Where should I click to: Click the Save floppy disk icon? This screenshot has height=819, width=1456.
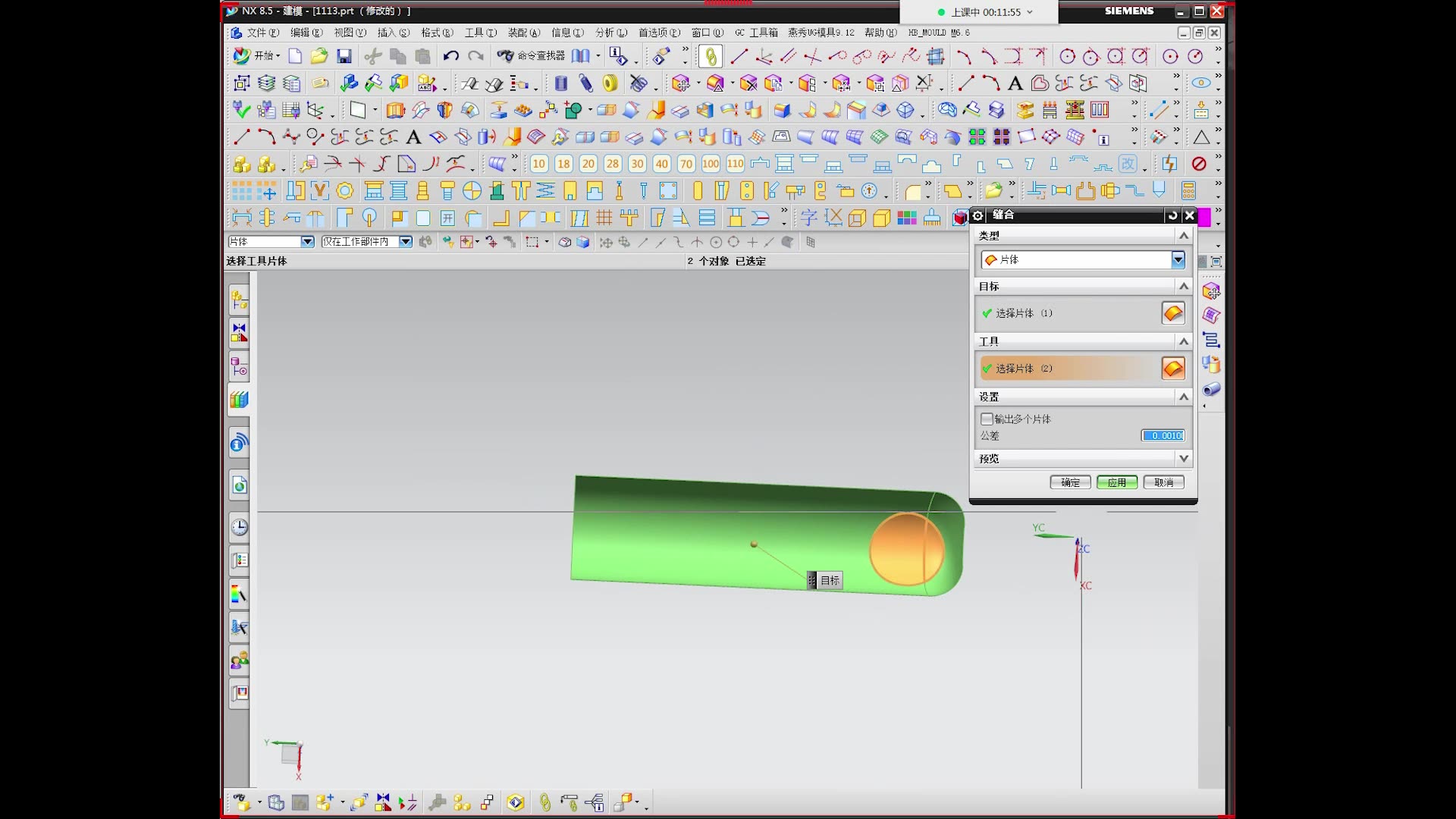point(344,56)
